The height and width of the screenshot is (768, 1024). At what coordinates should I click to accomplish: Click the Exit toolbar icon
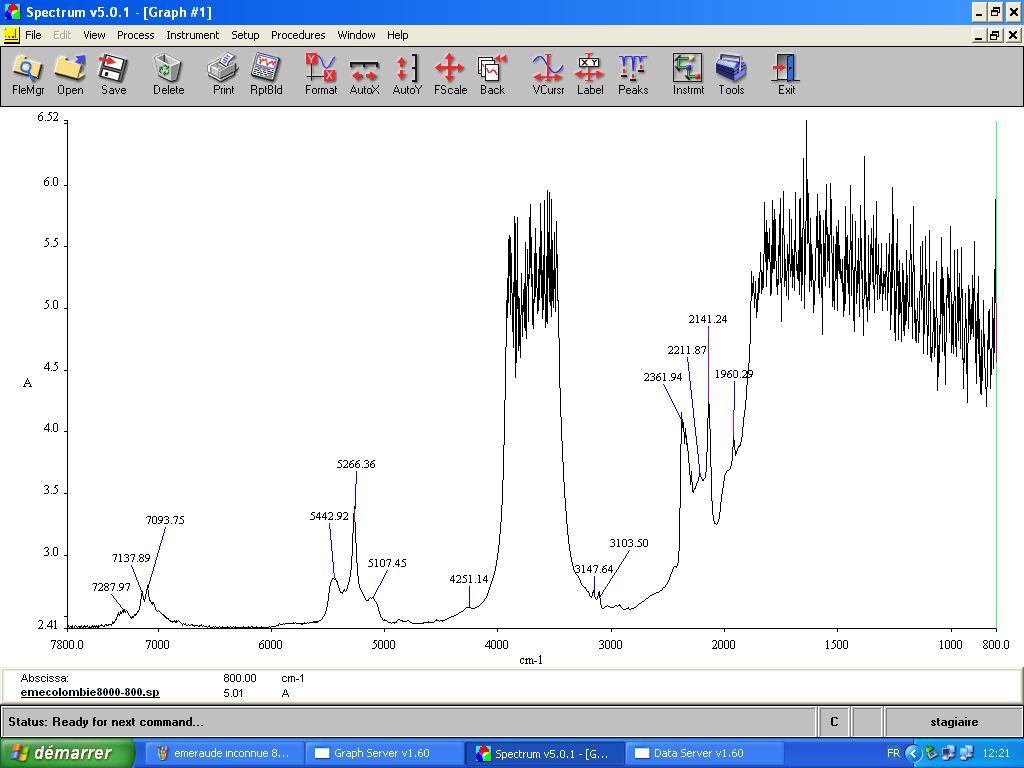coord(787,75)
